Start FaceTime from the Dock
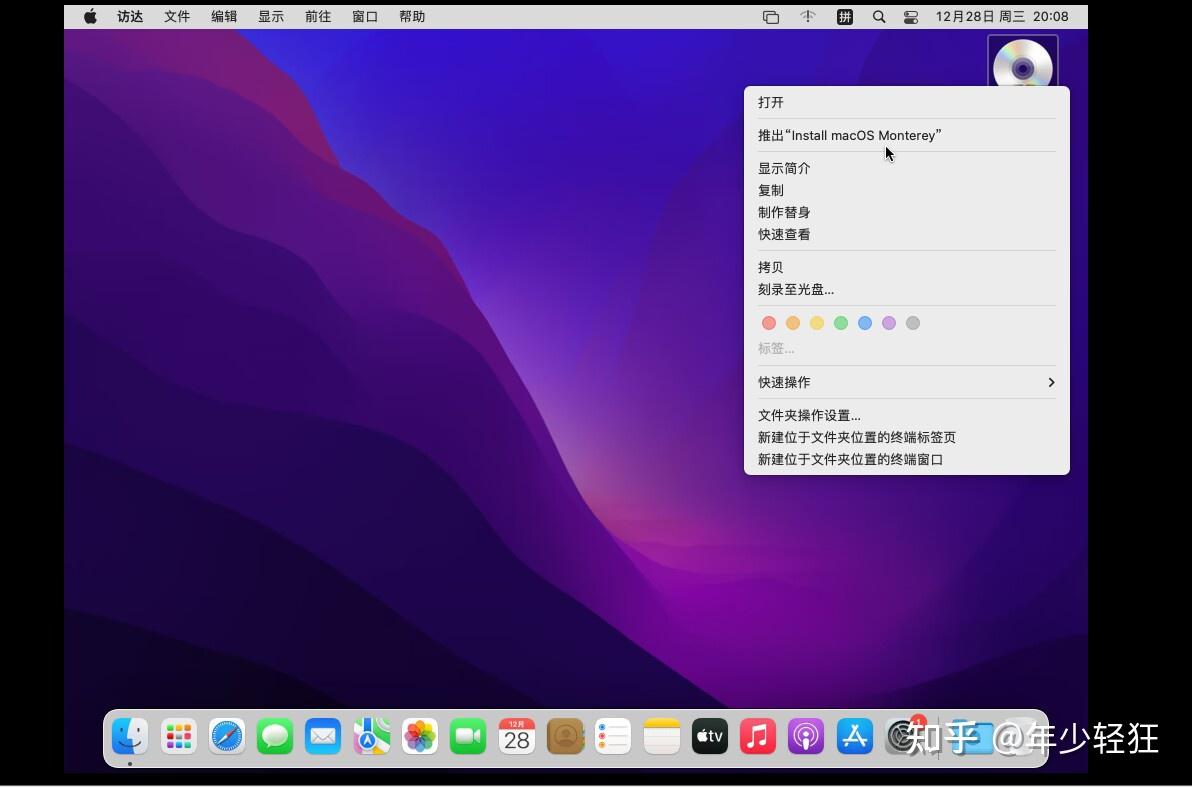Viewport: 1192px width, 787px height. [x=468, y=736]
